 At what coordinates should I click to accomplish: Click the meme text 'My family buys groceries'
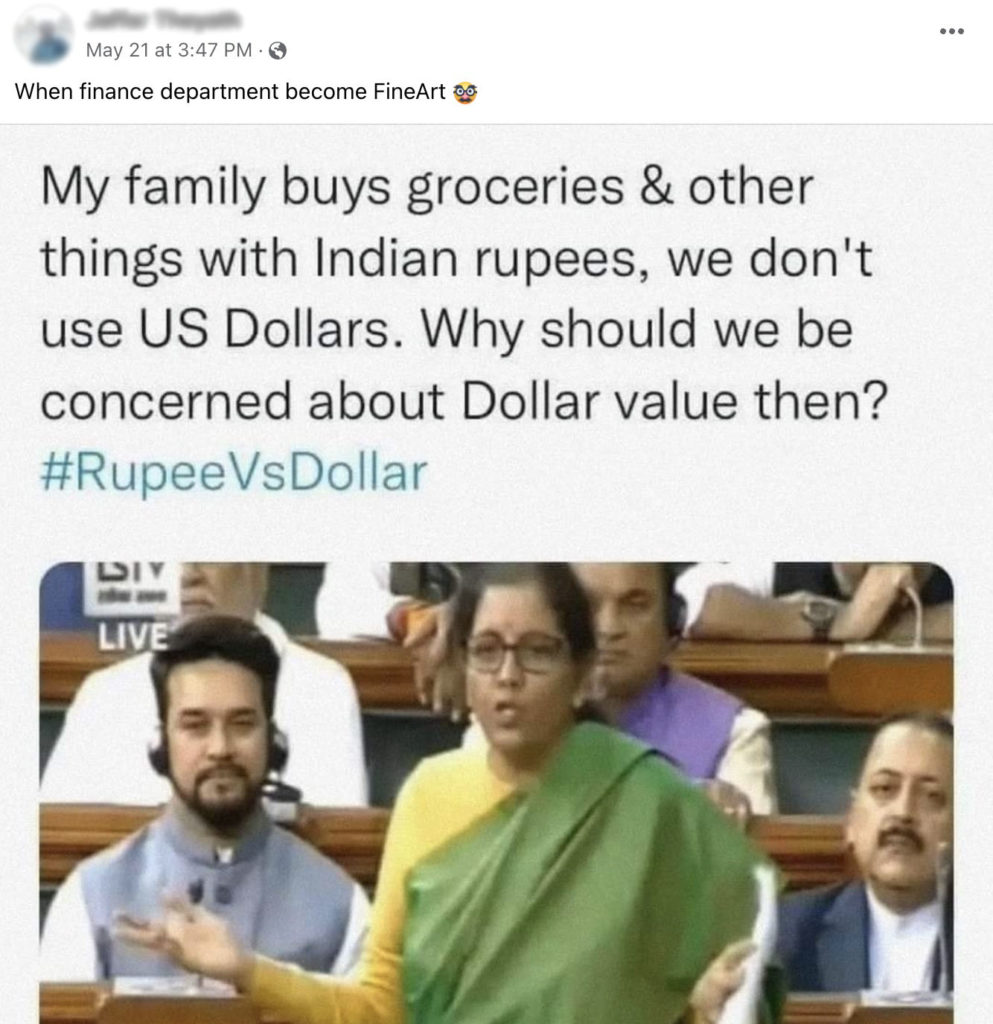pos(332,187)
